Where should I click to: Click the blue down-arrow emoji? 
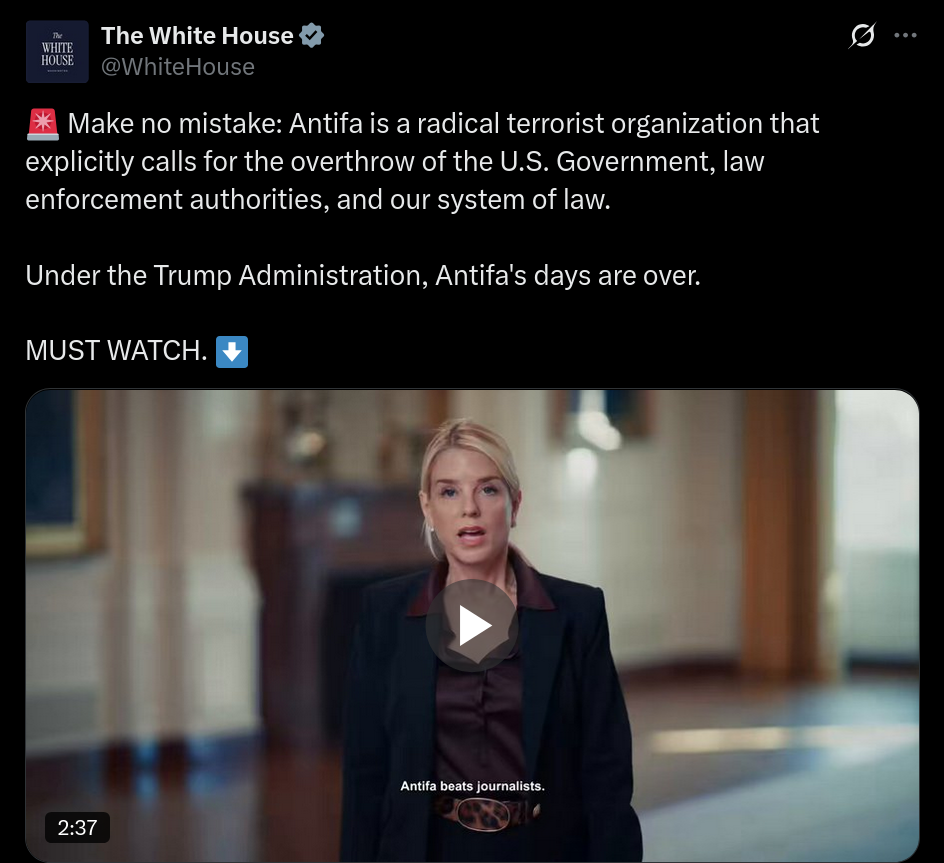point(232,352)
